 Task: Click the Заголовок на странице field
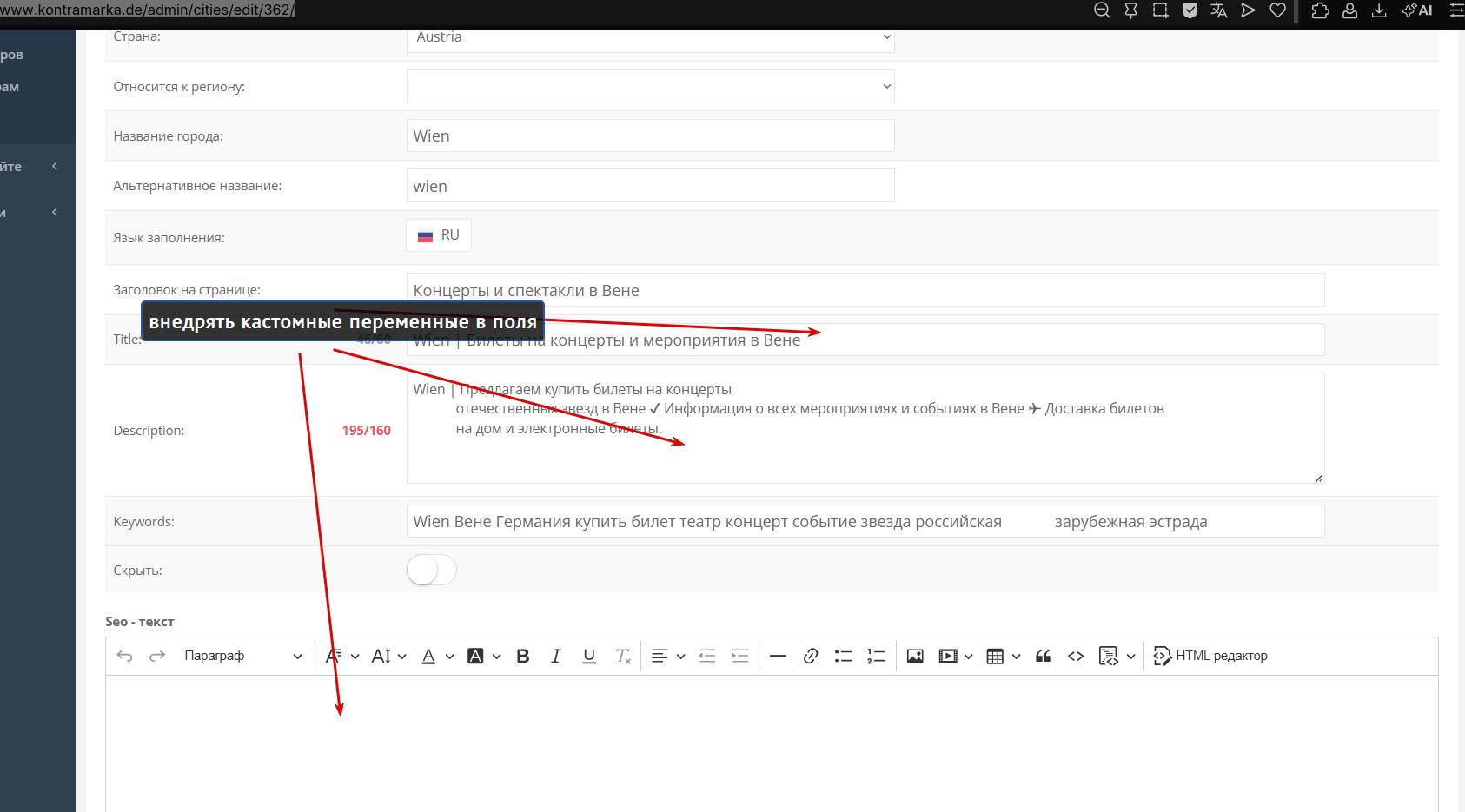(865, 290)
